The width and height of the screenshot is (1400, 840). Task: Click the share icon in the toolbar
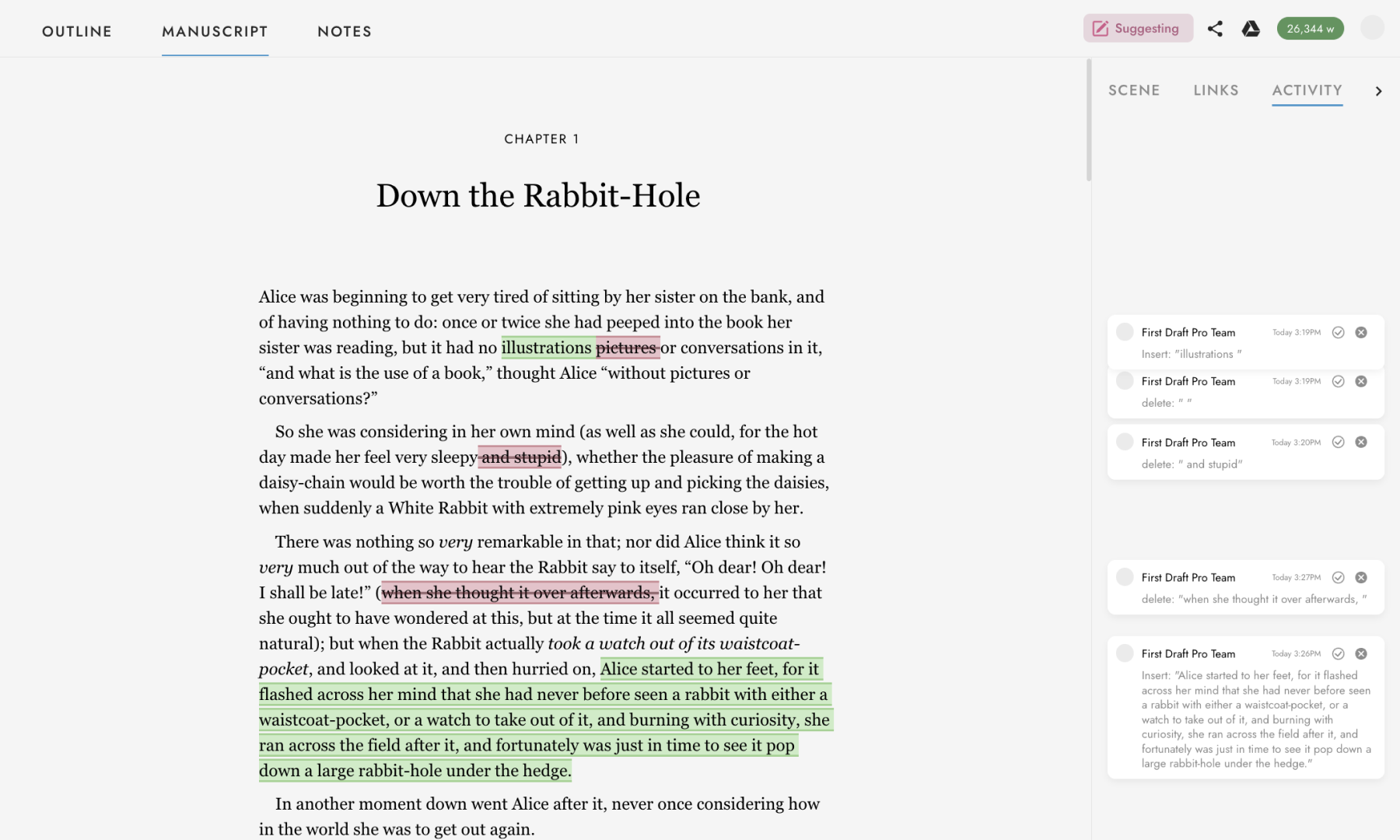1216,28
